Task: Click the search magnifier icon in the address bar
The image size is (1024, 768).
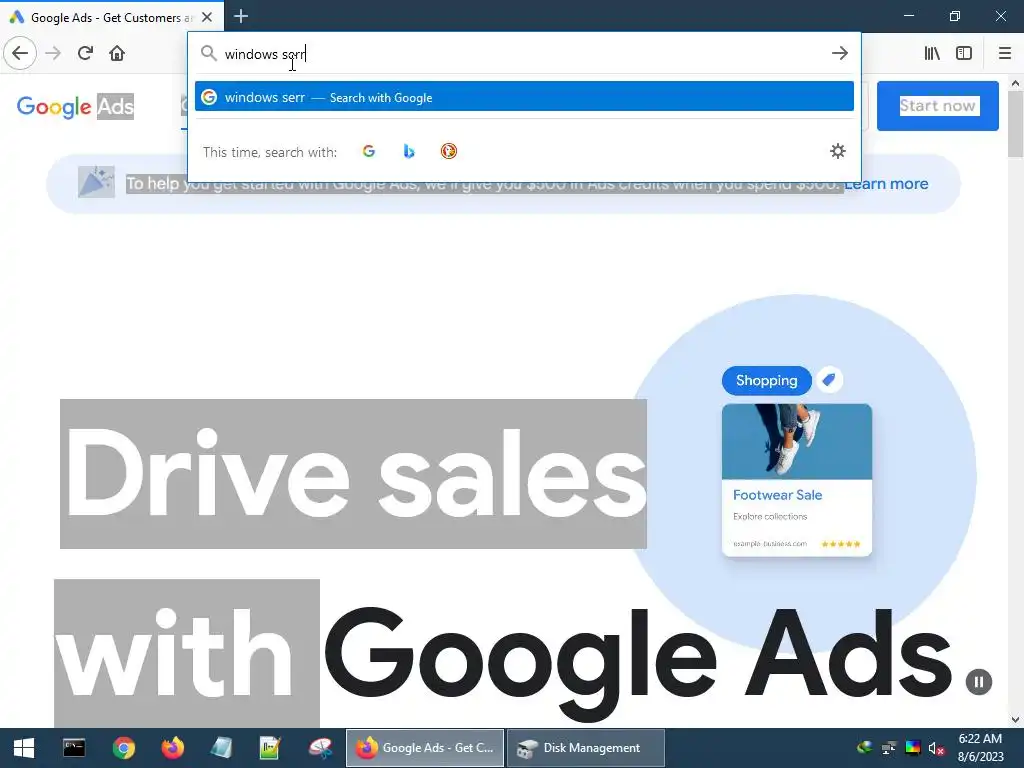Action: (x=208, y=53)
